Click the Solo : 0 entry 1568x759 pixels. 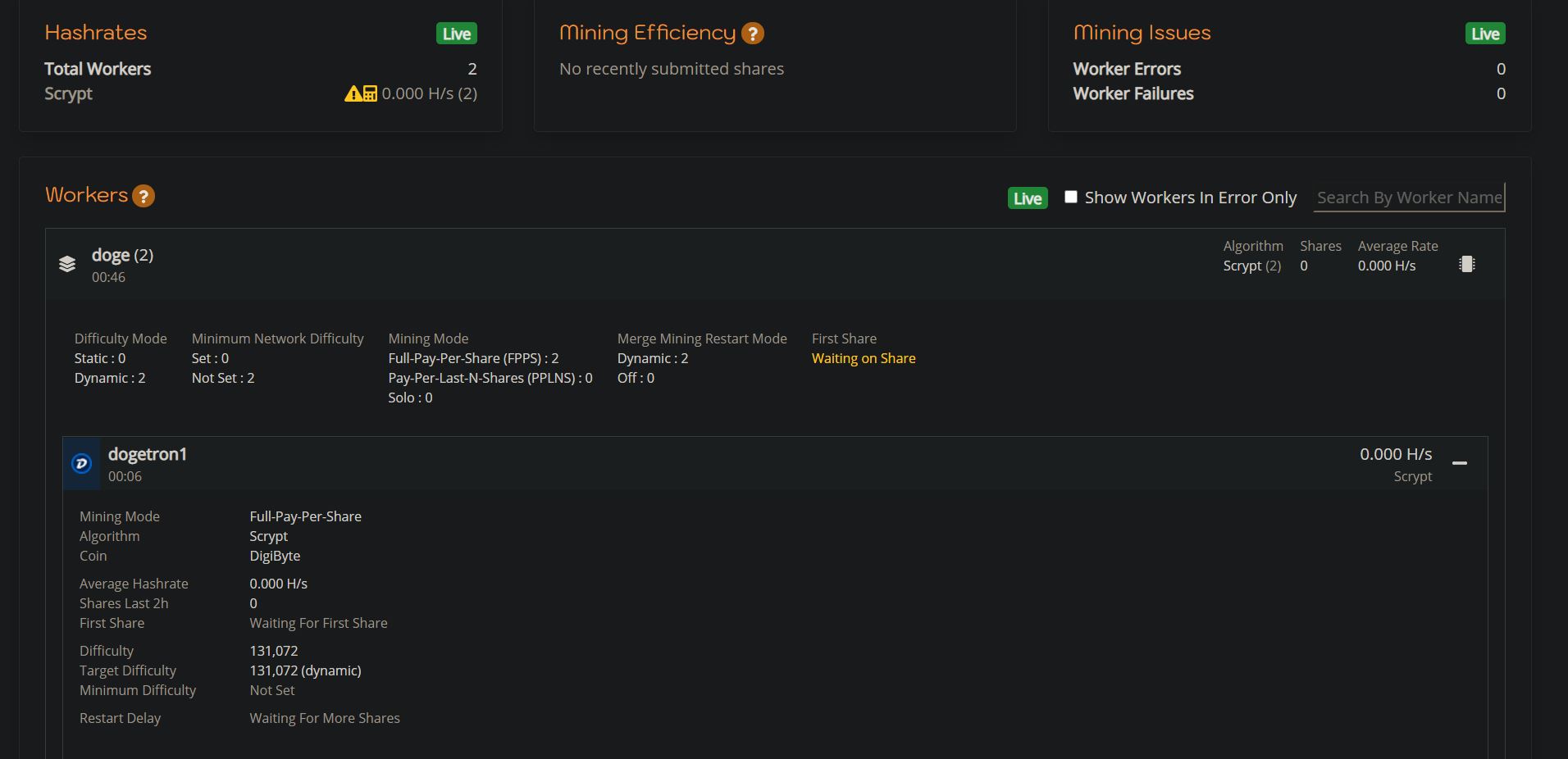tap(410, 398)
